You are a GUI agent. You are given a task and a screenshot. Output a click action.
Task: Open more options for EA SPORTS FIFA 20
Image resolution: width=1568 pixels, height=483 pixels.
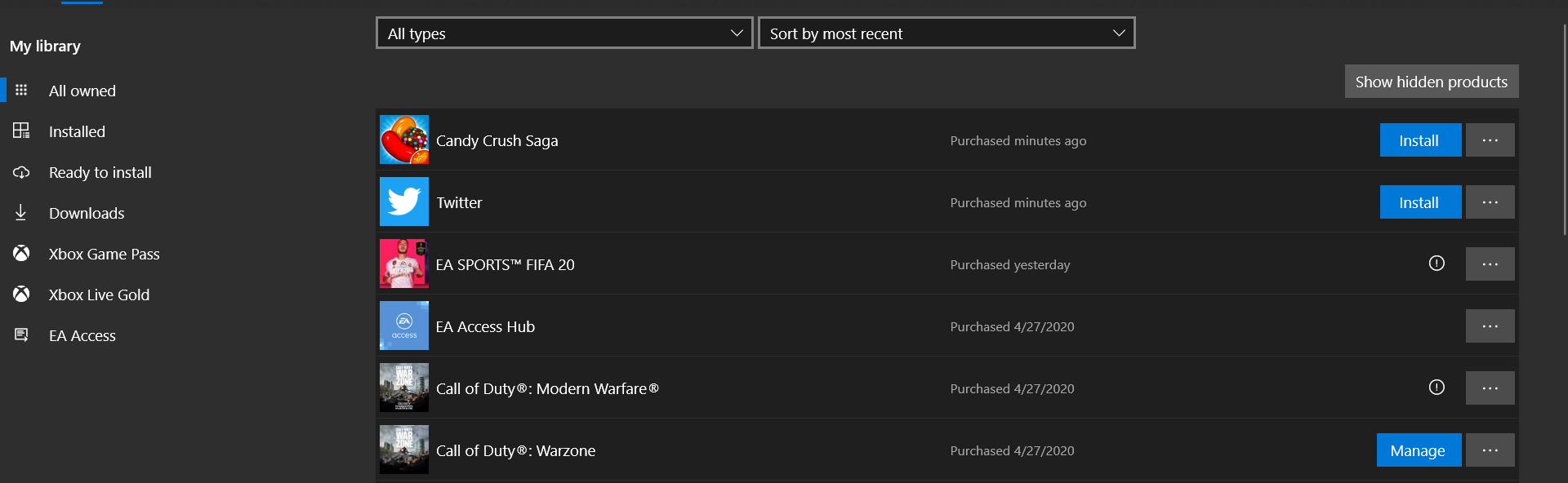click(1490, 264)
